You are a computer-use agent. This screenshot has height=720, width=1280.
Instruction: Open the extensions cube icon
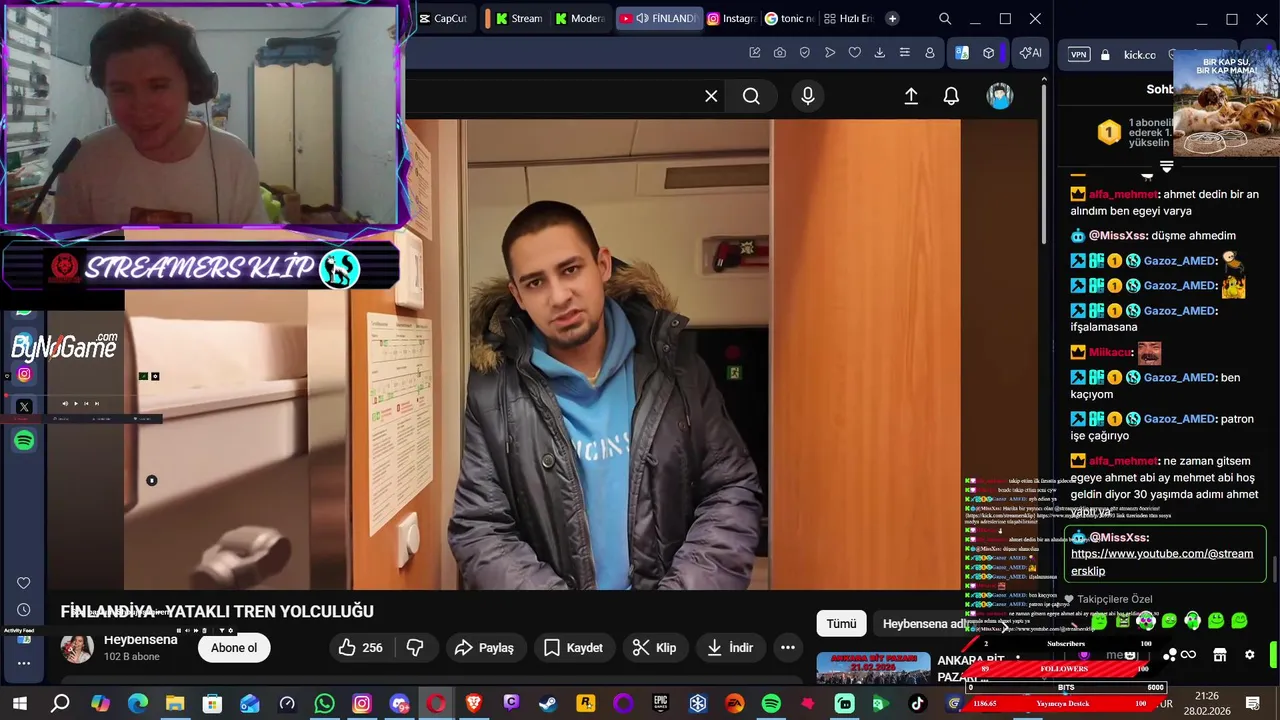989,53
